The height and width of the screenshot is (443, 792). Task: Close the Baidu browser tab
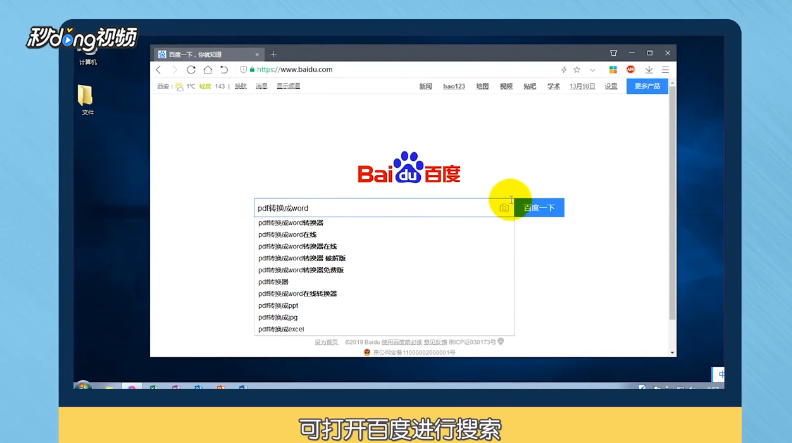257,55
